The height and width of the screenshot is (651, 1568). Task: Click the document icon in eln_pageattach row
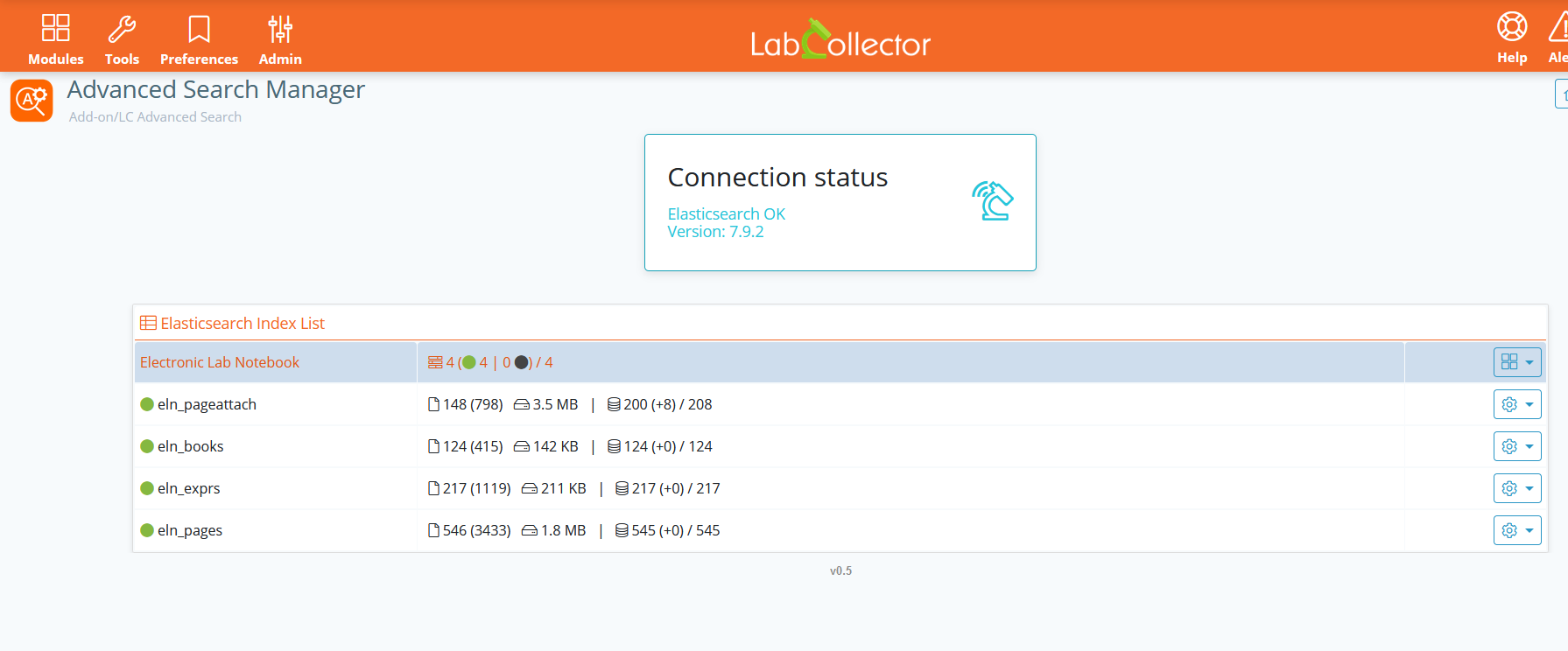(x=433, y=404)
